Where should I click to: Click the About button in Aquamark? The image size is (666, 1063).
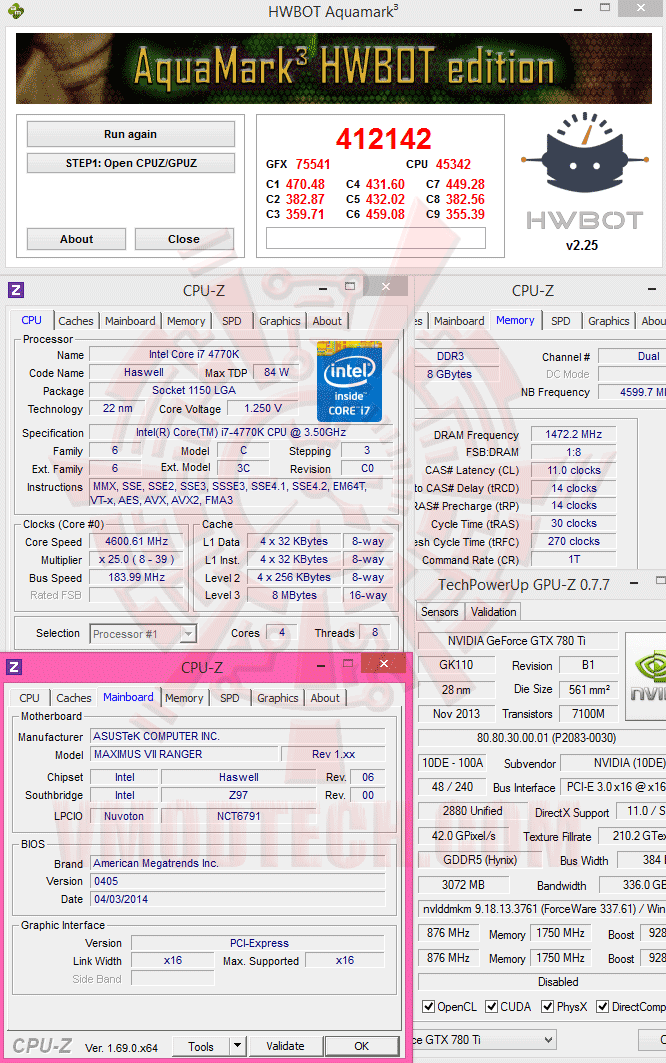click(x=76, y=239)
